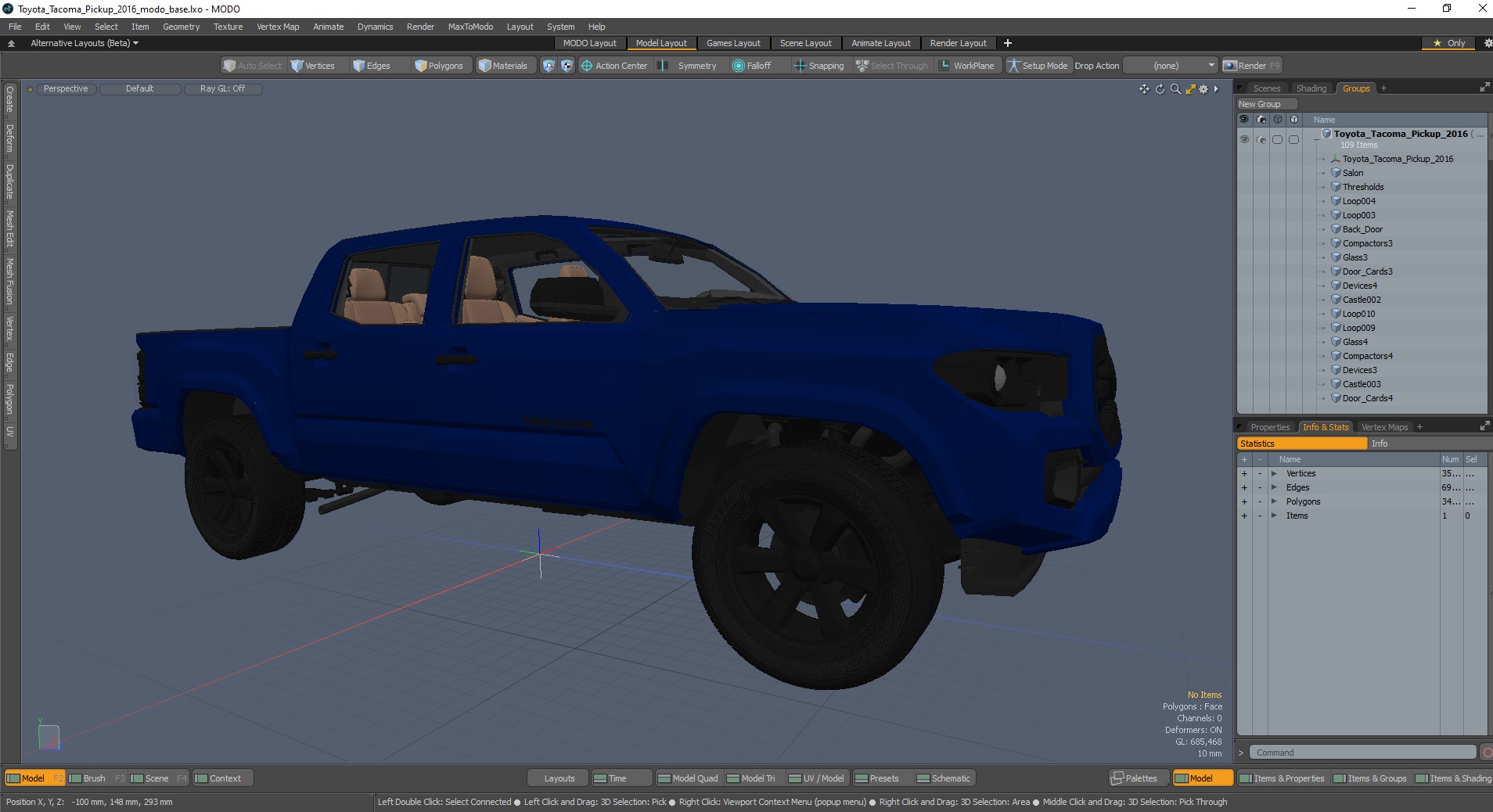The width and height of the screenshot is (1493, 812).
Task: Open Alternative Layouts (Beta) dropdown
Action: click(x=85, y=43)
